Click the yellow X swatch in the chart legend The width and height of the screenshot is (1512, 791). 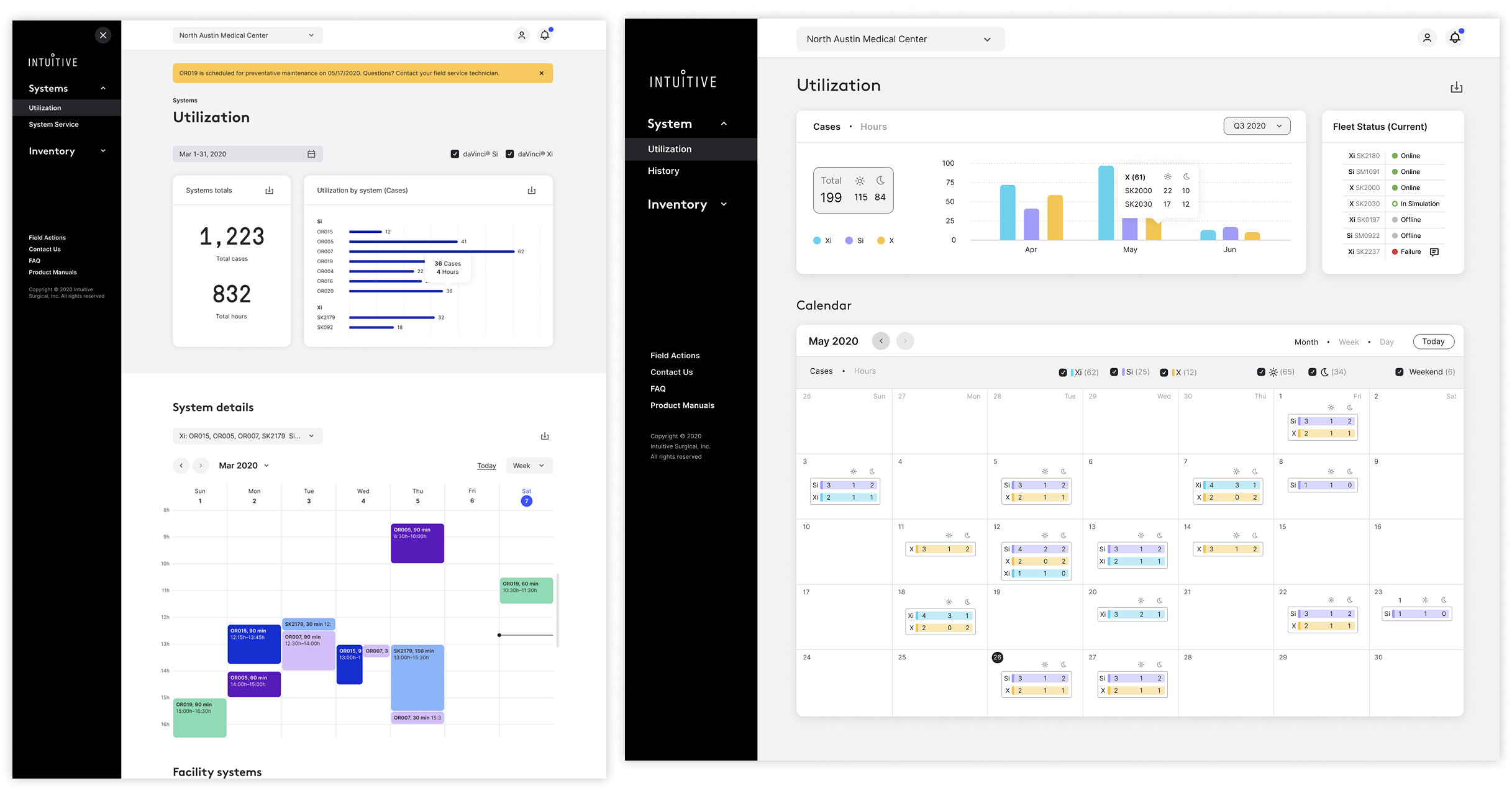click(x=880, y=240)
